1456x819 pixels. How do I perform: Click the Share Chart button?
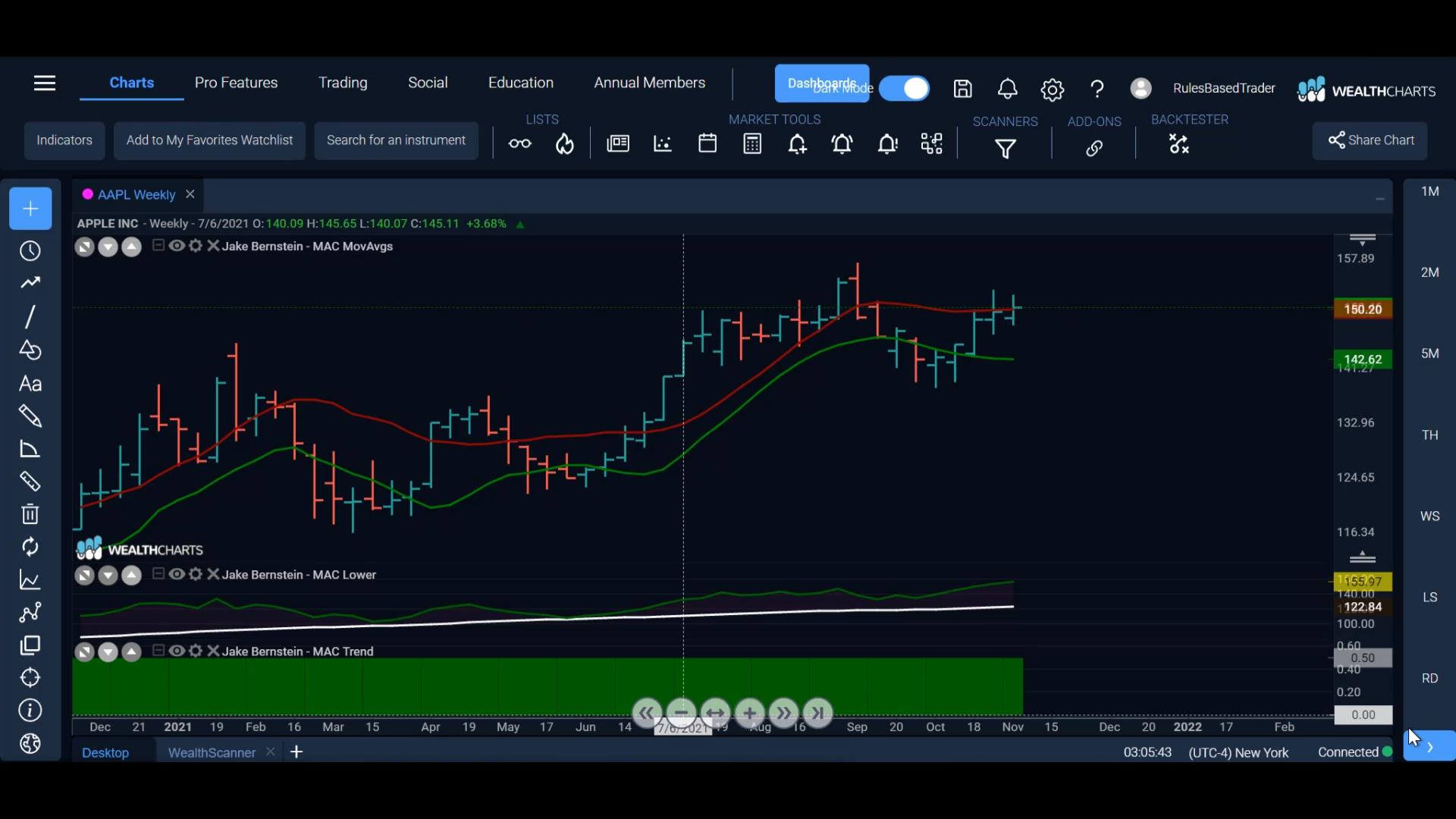pyautogui.click(x=1370, y=140)
